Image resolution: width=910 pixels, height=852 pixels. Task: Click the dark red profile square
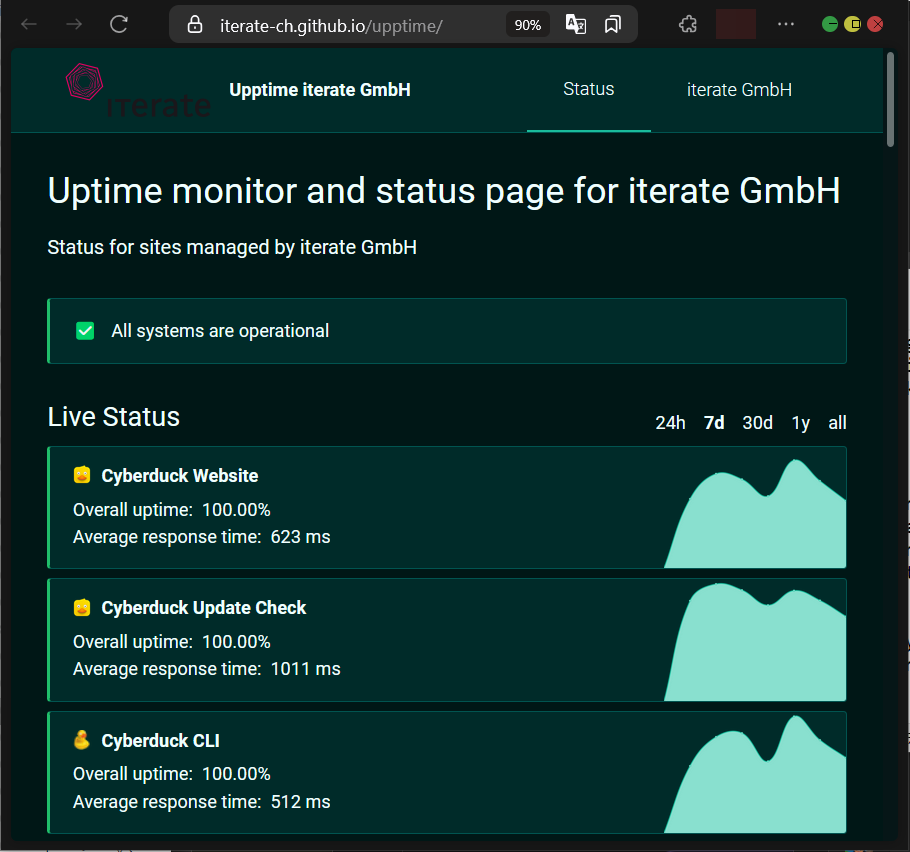coord(736,24)
